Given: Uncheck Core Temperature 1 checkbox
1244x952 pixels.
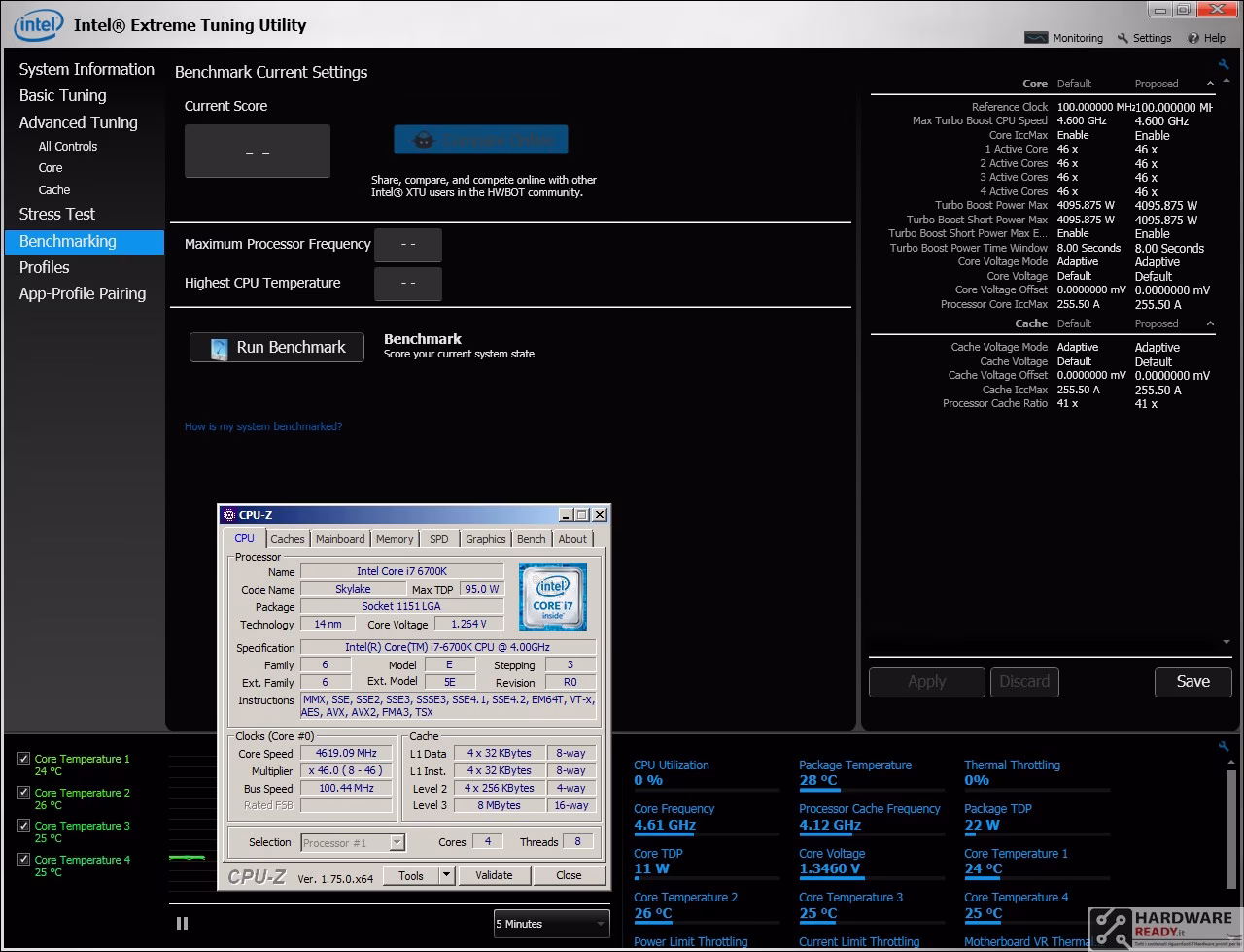Looking at the screenshot, I should [24, 759].
